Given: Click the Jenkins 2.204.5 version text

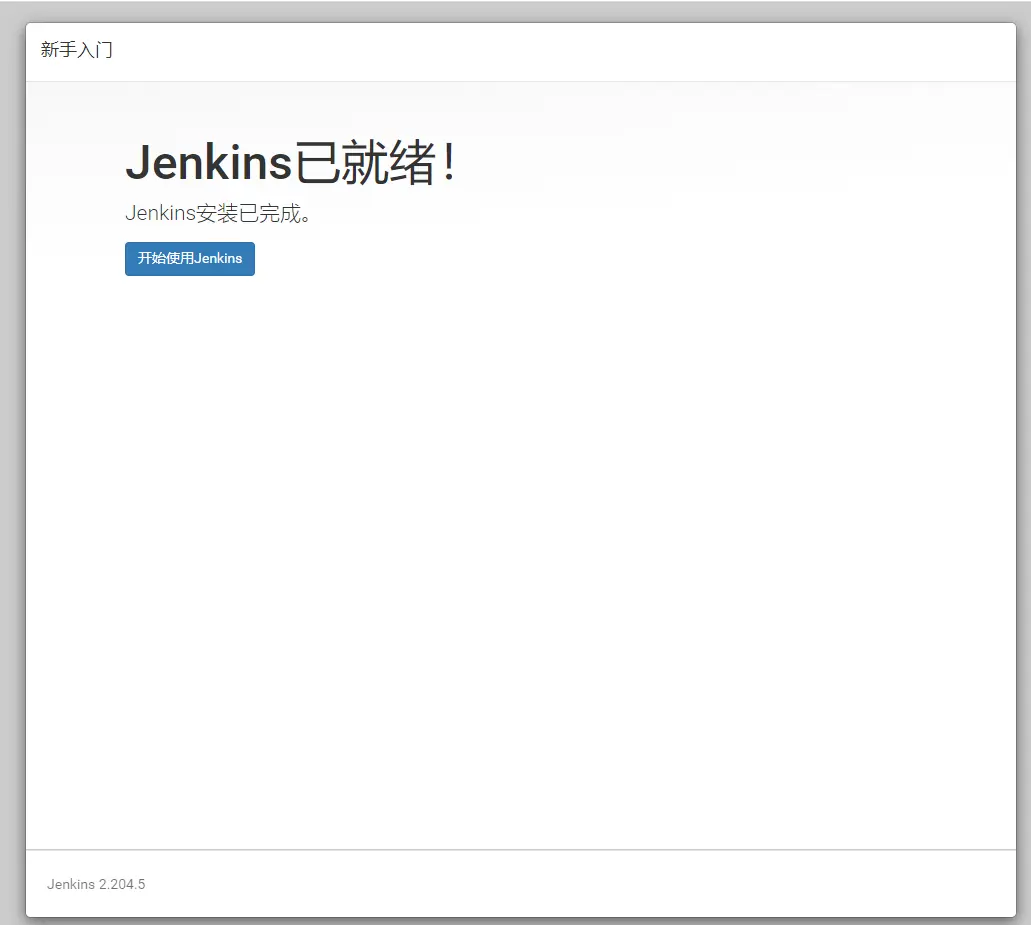Looking at the screenshot, I should click(x=96, y=884).
